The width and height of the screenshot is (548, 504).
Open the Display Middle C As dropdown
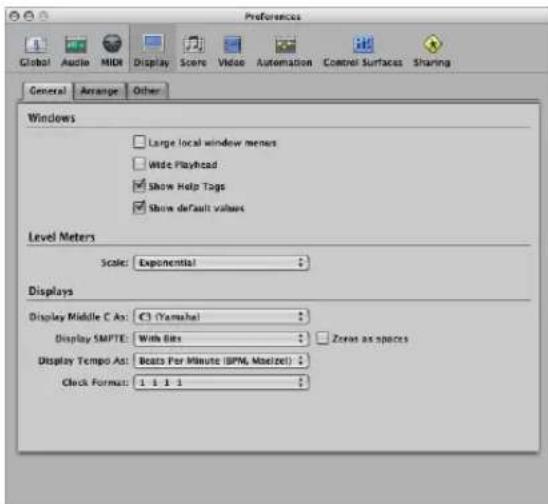pos(222,317)
